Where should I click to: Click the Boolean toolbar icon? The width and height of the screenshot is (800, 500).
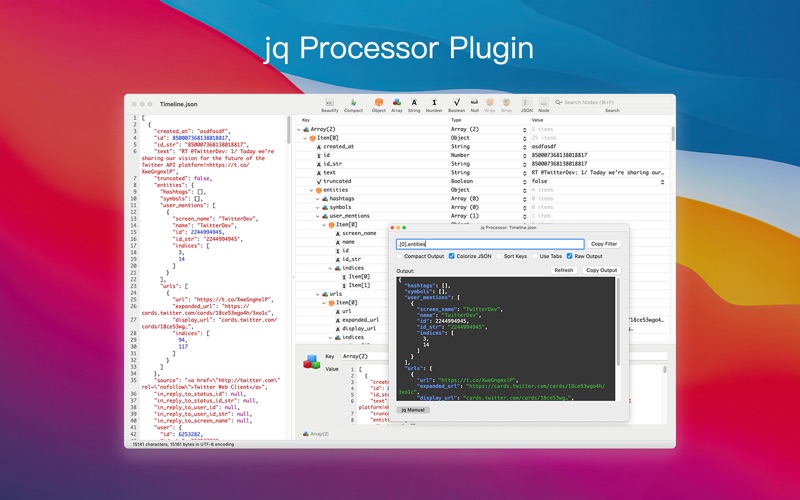pyautogui.click(x=456, y=102)
